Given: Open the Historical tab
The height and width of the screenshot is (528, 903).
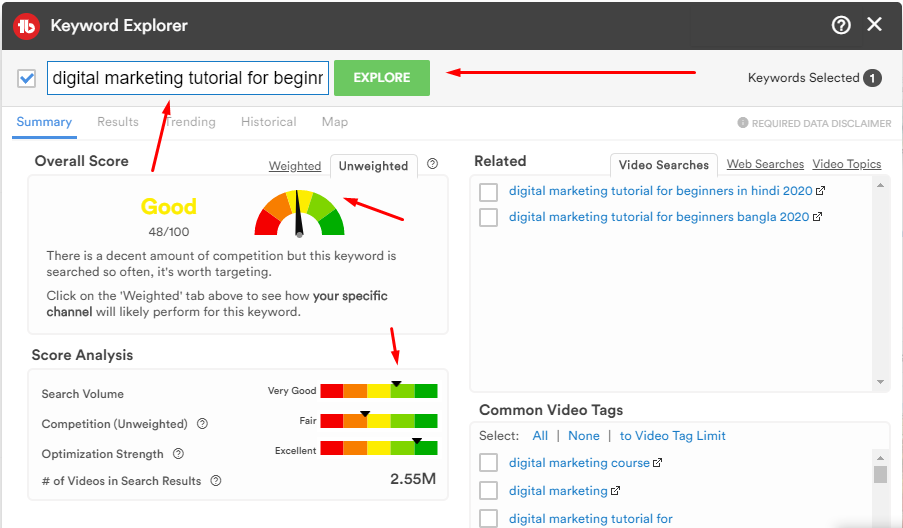Looking at the screenshot, I should [268, 122].
